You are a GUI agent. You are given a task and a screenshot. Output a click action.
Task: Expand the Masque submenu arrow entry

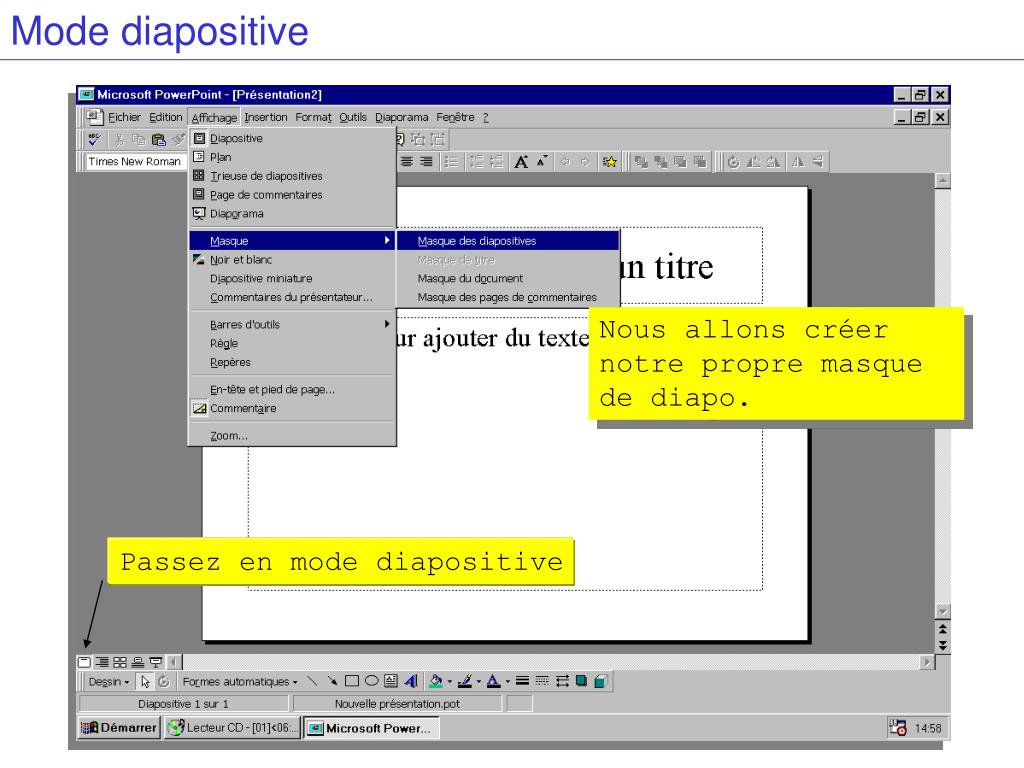click(292, 241)
